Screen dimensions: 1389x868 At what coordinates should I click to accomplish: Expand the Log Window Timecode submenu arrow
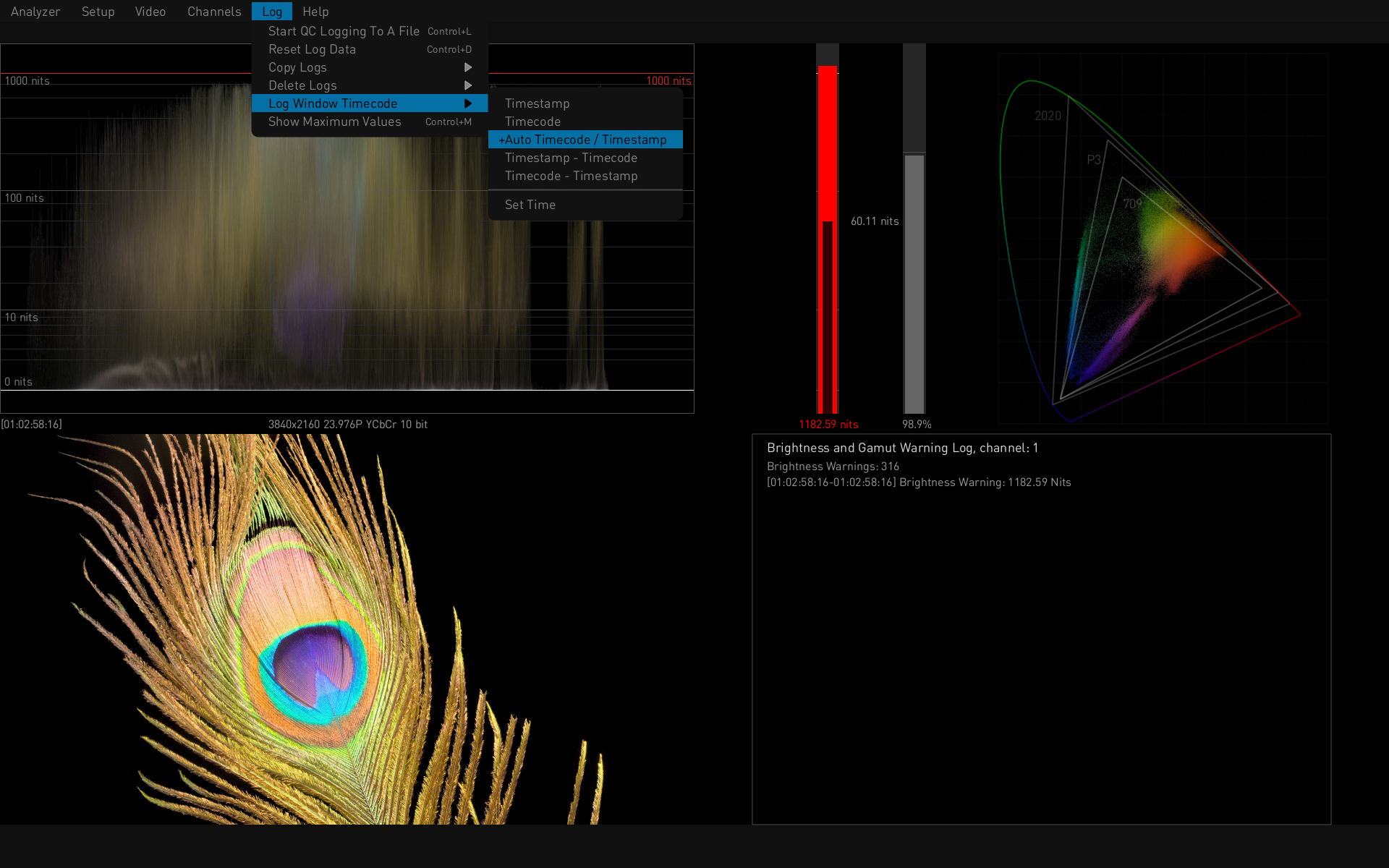[468, 103]
